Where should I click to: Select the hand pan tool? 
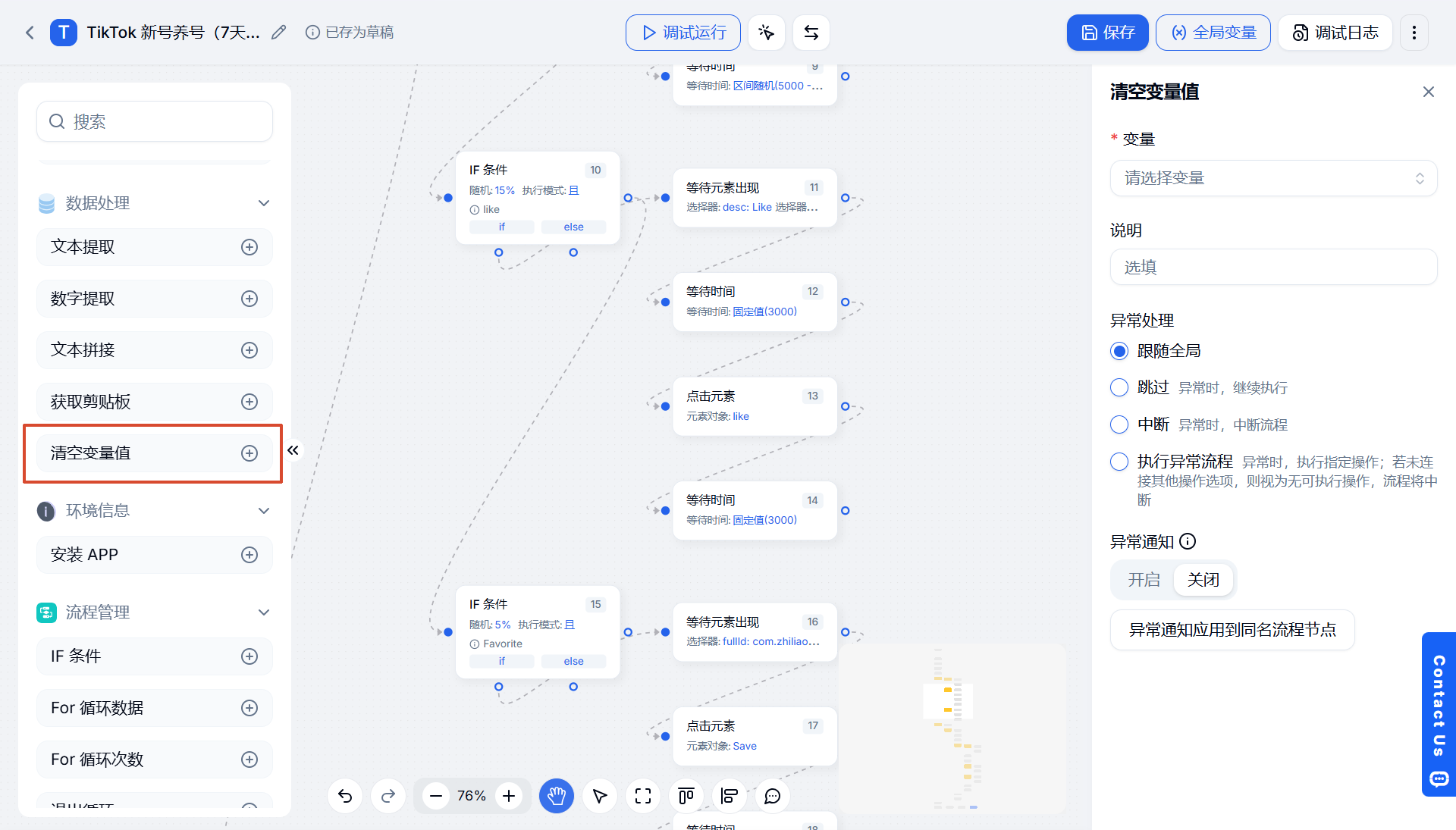[x=557, y=796]
